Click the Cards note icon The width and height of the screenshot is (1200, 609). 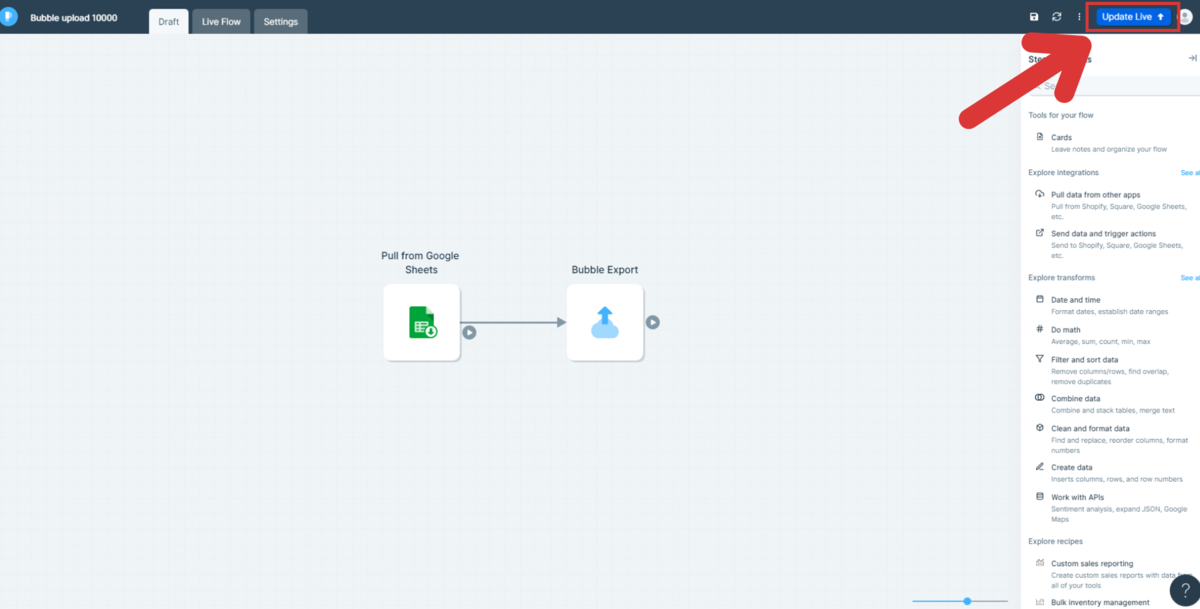pyautogui.click(x=1040, y=137)
